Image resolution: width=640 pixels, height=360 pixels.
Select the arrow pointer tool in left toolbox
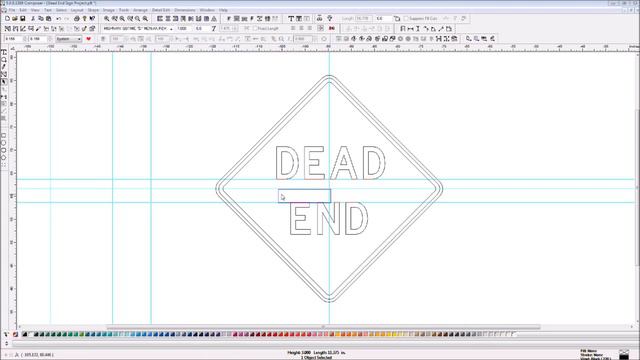pos(4,82)
